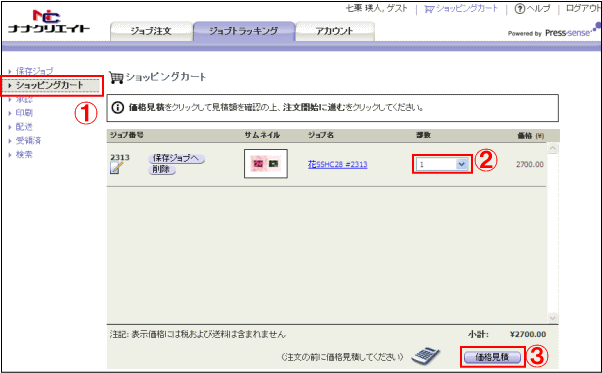Click the edit pencil icon for job 2313

click(x=117, y=168)
